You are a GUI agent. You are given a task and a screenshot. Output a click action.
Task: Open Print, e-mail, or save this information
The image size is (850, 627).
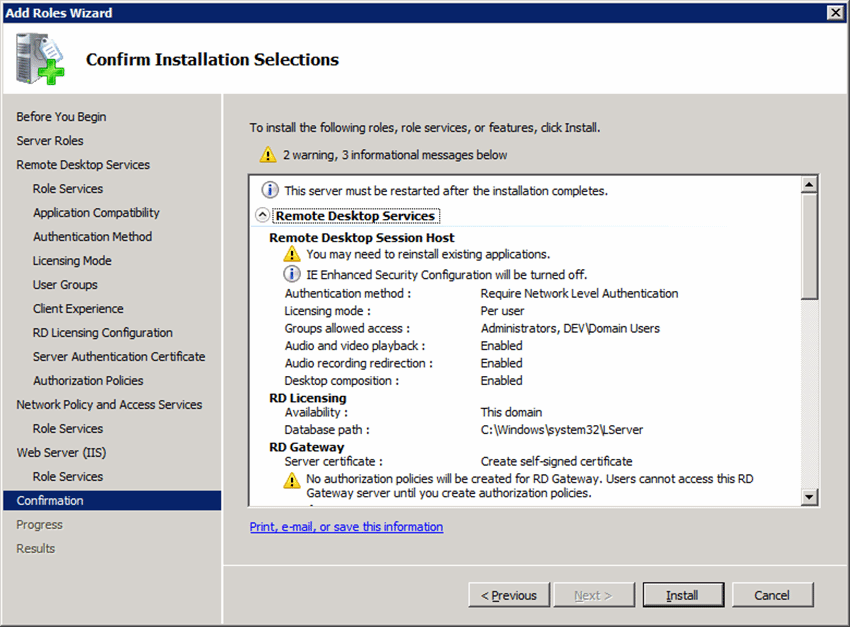pos(346,527)
